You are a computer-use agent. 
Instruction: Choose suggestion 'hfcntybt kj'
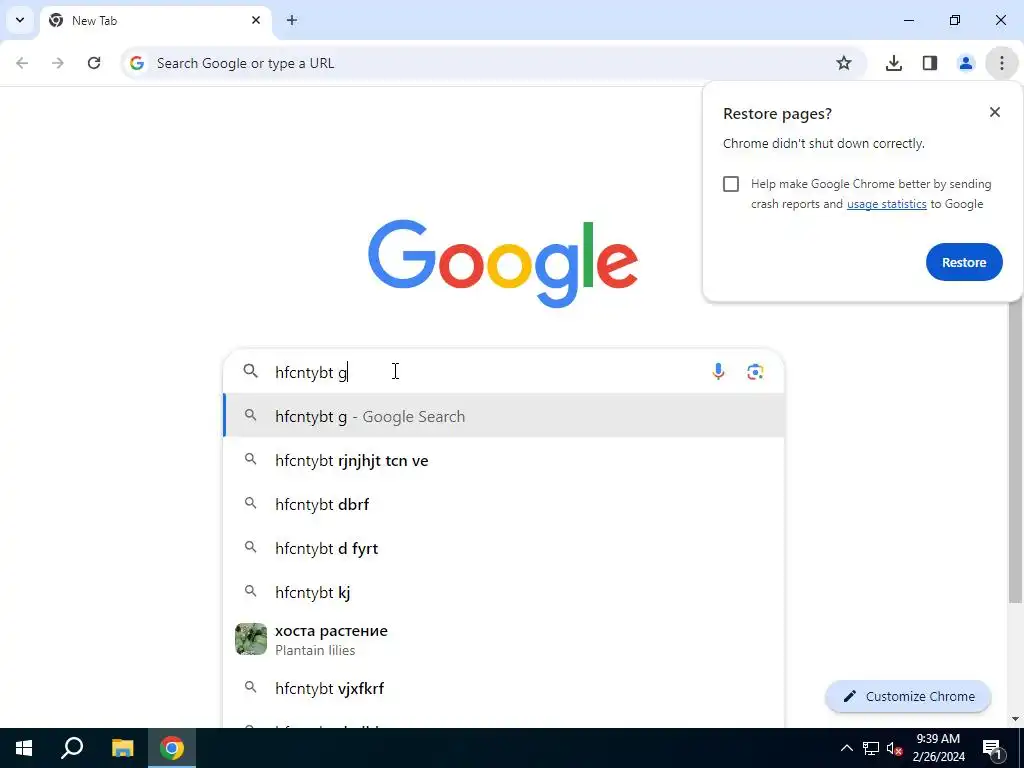coord(504,592)
